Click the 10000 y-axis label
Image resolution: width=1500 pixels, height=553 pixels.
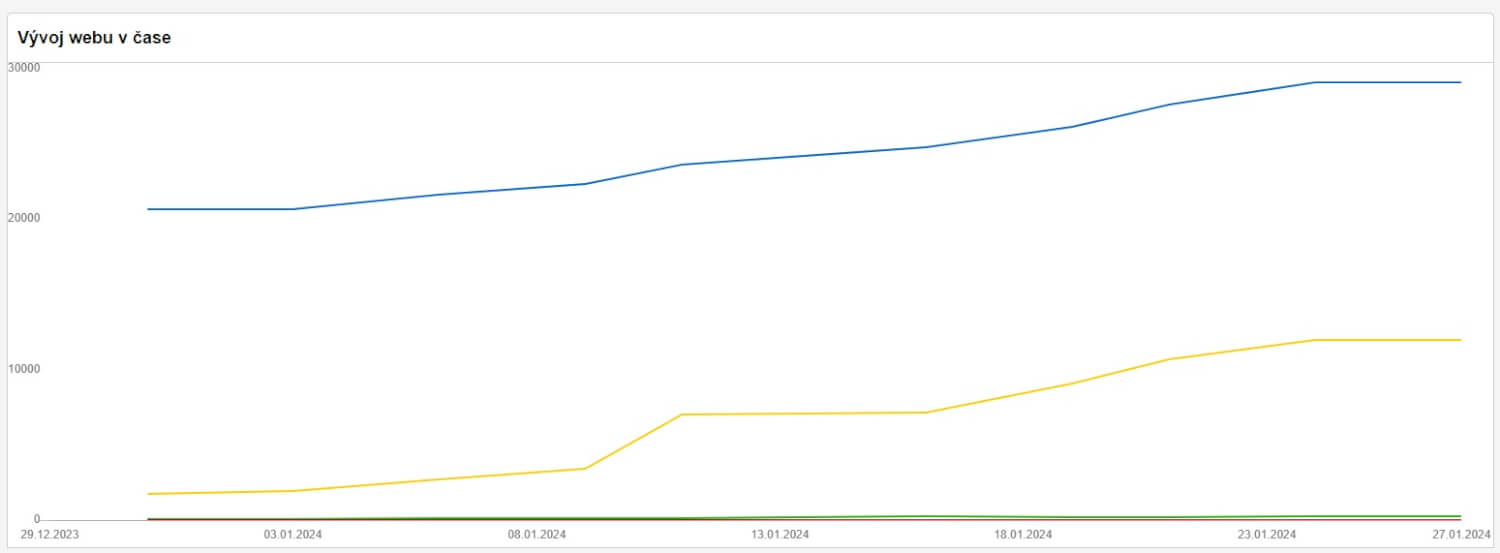(x=24, y=368)
